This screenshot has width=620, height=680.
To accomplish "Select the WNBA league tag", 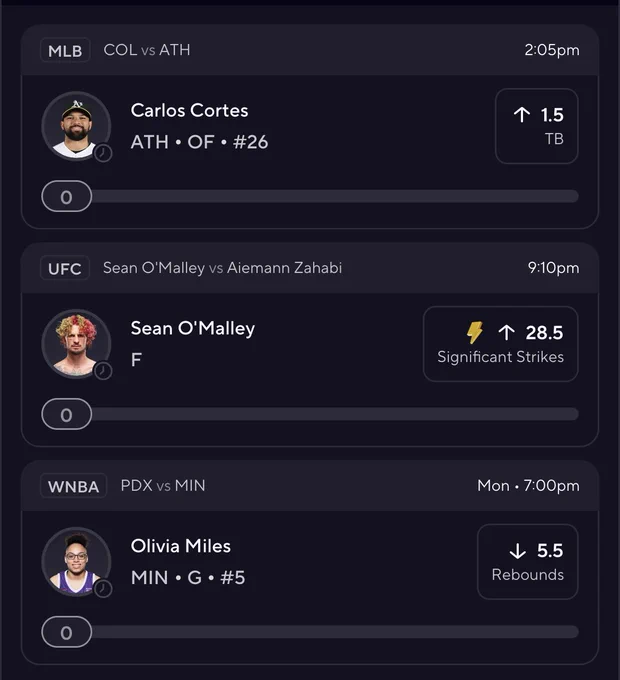I will [73, 486].
